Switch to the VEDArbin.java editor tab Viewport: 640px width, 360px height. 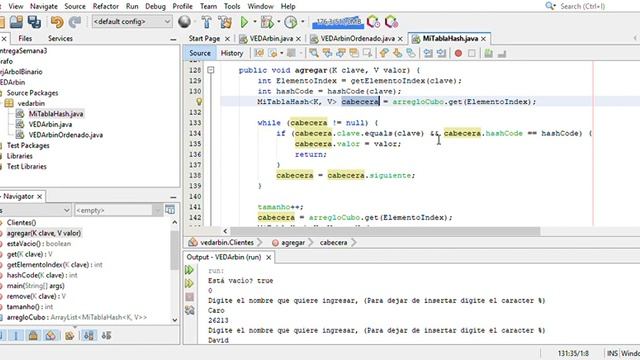tap(271, 38)
